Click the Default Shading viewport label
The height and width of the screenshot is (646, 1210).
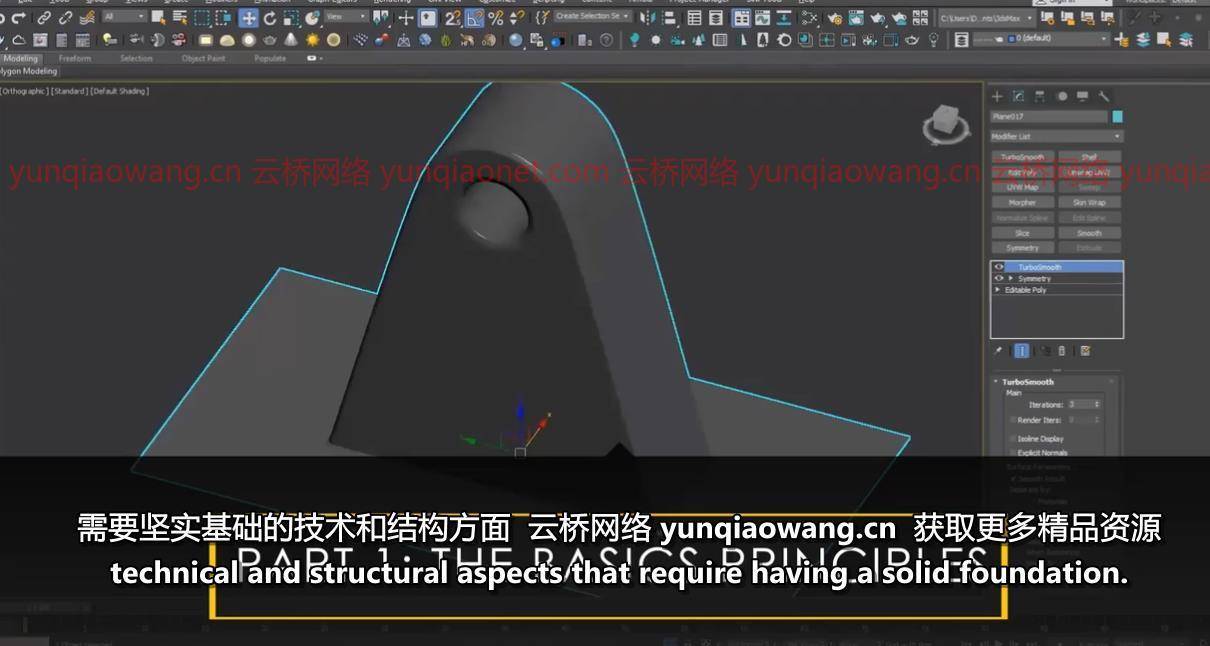coord(120,91)
